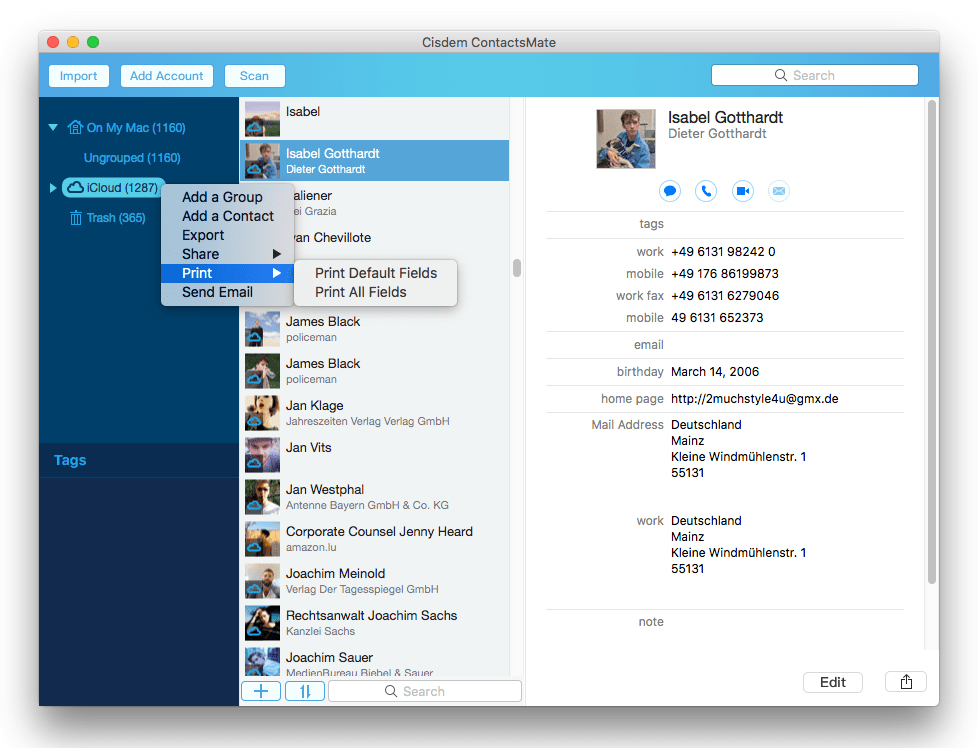The image size is (978, 748).
Task: Email Isabel via the envelope icon
Action: tap(778, 190)
